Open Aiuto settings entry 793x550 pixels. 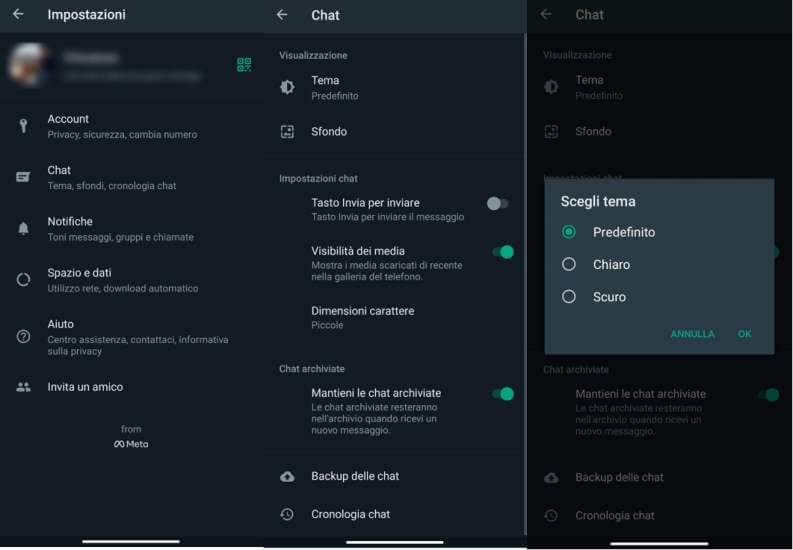[x=131, y=337]
